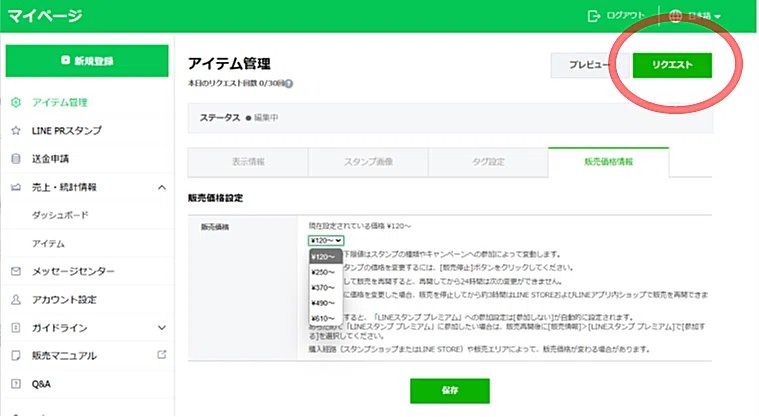Click the 販売価格 row label
This screenshot has height=417, width=759.
tap(215, 227)
